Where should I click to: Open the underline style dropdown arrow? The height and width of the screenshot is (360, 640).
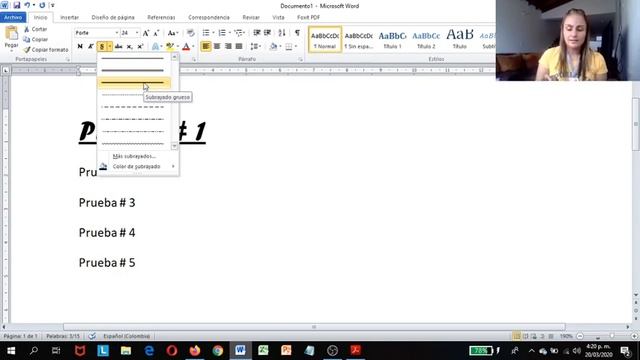tap(109, 47)
